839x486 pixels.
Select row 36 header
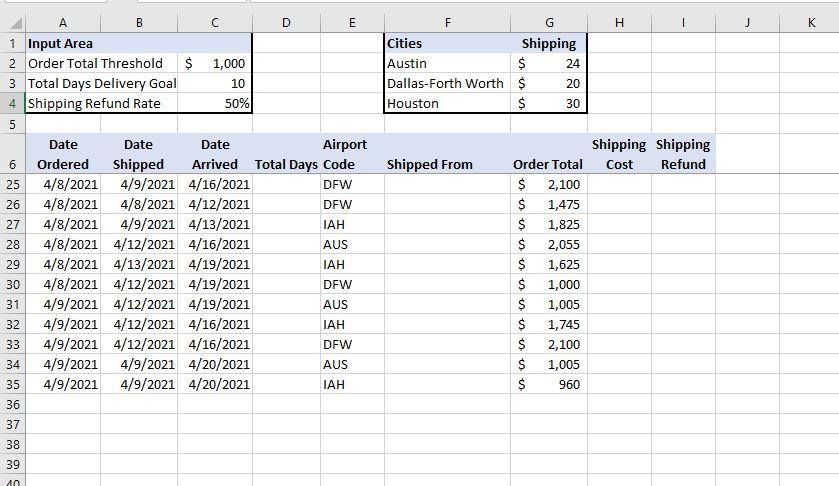coord(12,404)
